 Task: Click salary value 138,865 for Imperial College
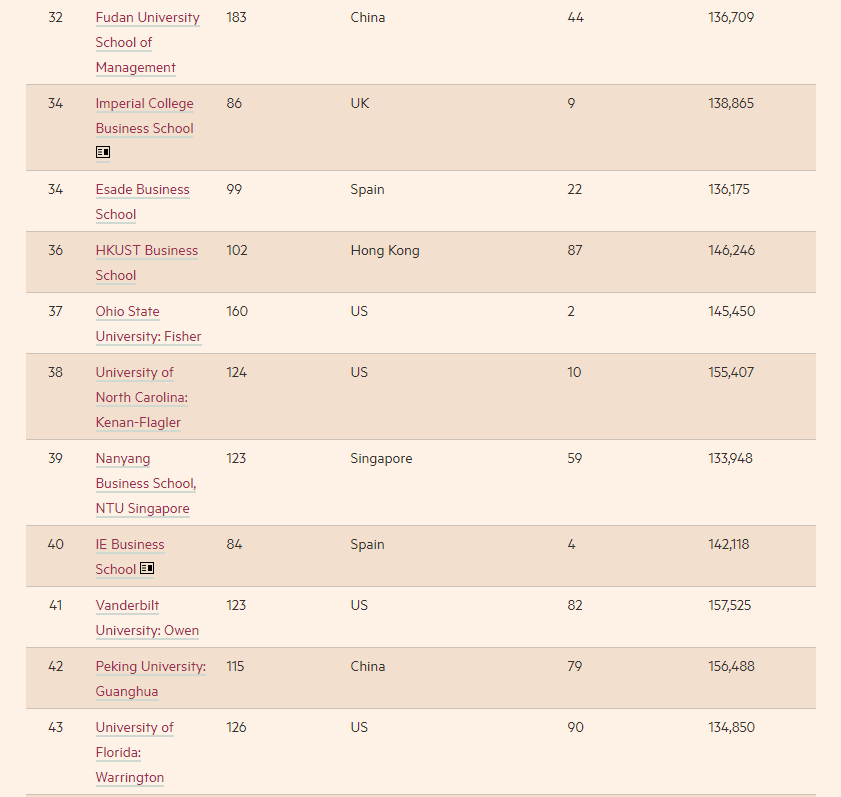point(731,103)
